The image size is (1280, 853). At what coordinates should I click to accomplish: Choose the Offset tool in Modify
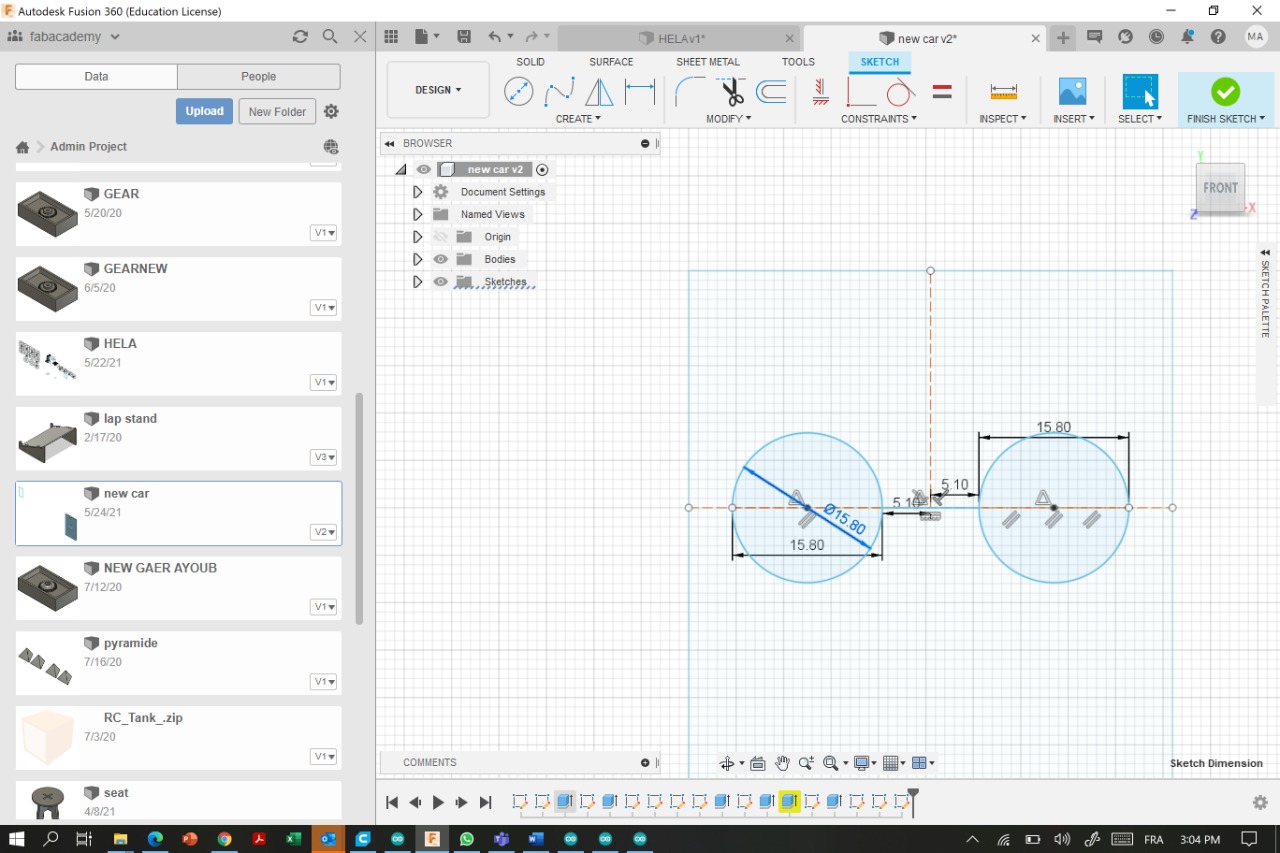coord(771,92)
